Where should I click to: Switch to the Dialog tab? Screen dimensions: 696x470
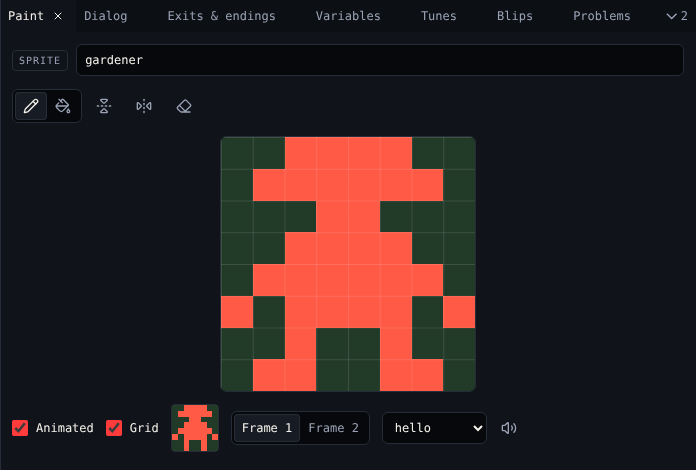(x=106, y=16)
